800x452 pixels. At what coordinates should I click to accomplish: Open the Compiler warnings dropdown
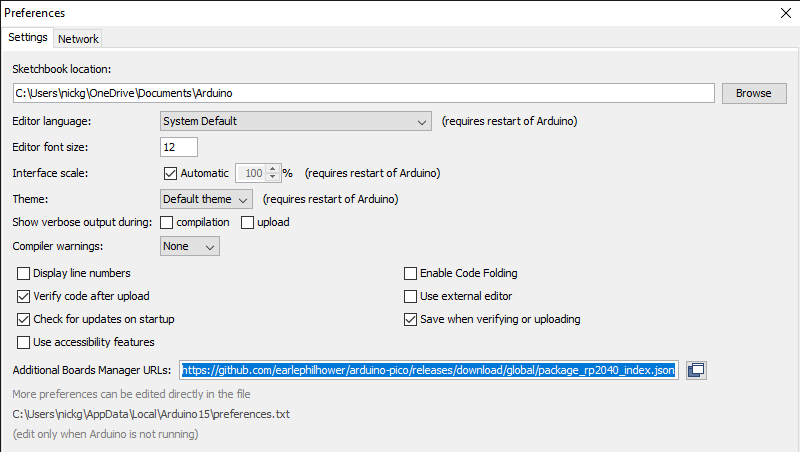[x=189, y=246]
